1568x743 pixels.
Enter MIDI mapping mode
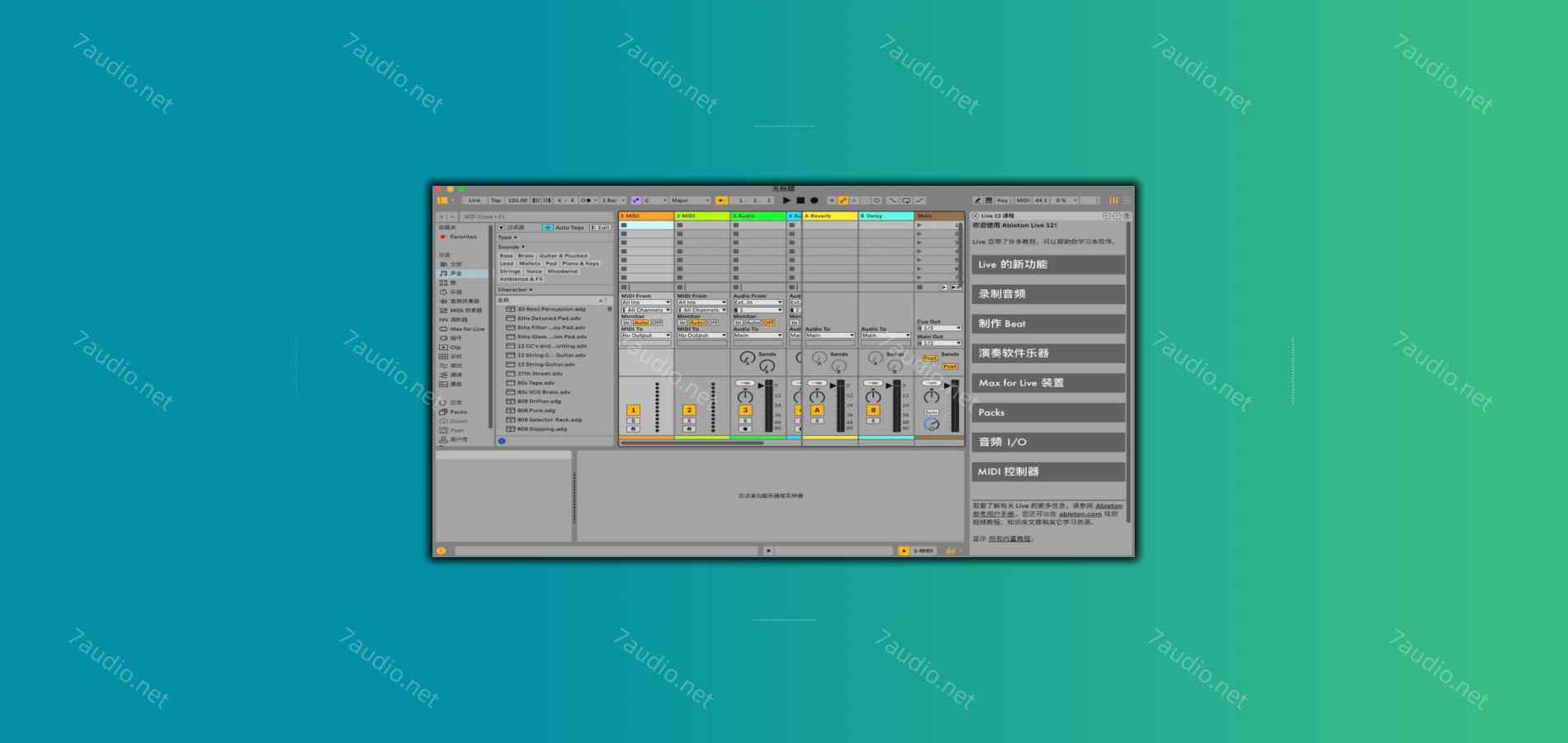pos(1023,199)
